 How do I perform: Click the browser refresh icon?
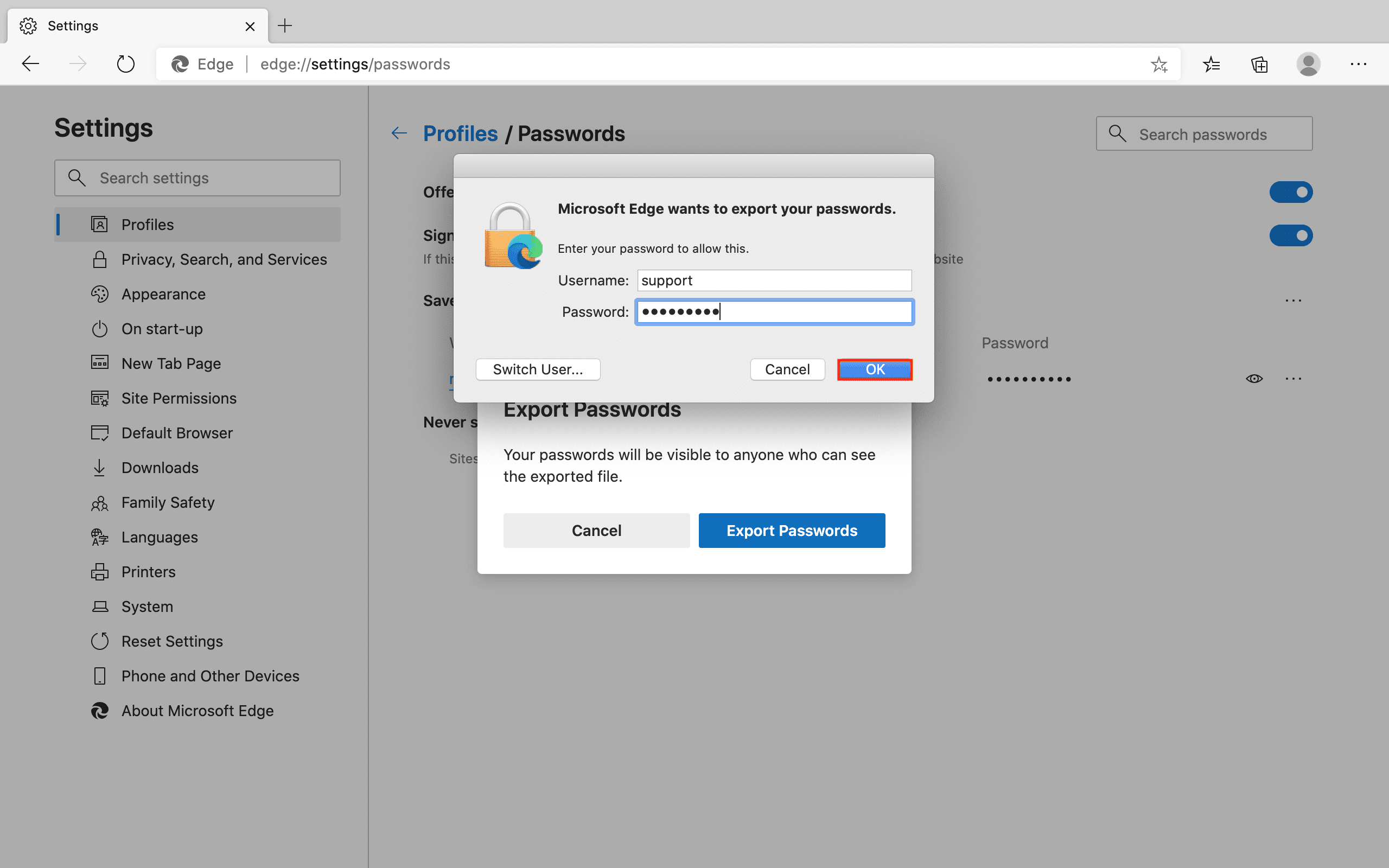125,63
